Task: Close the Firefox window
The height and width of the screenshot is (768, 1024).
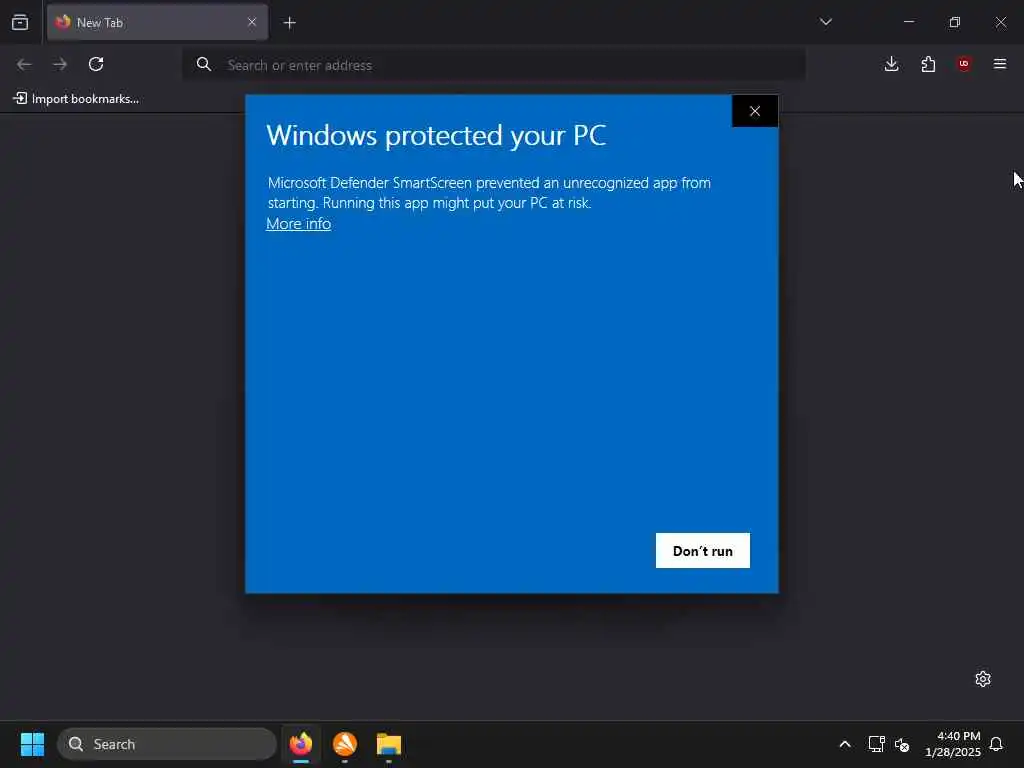Action: pyautogui.click(x=1000, y=22)
